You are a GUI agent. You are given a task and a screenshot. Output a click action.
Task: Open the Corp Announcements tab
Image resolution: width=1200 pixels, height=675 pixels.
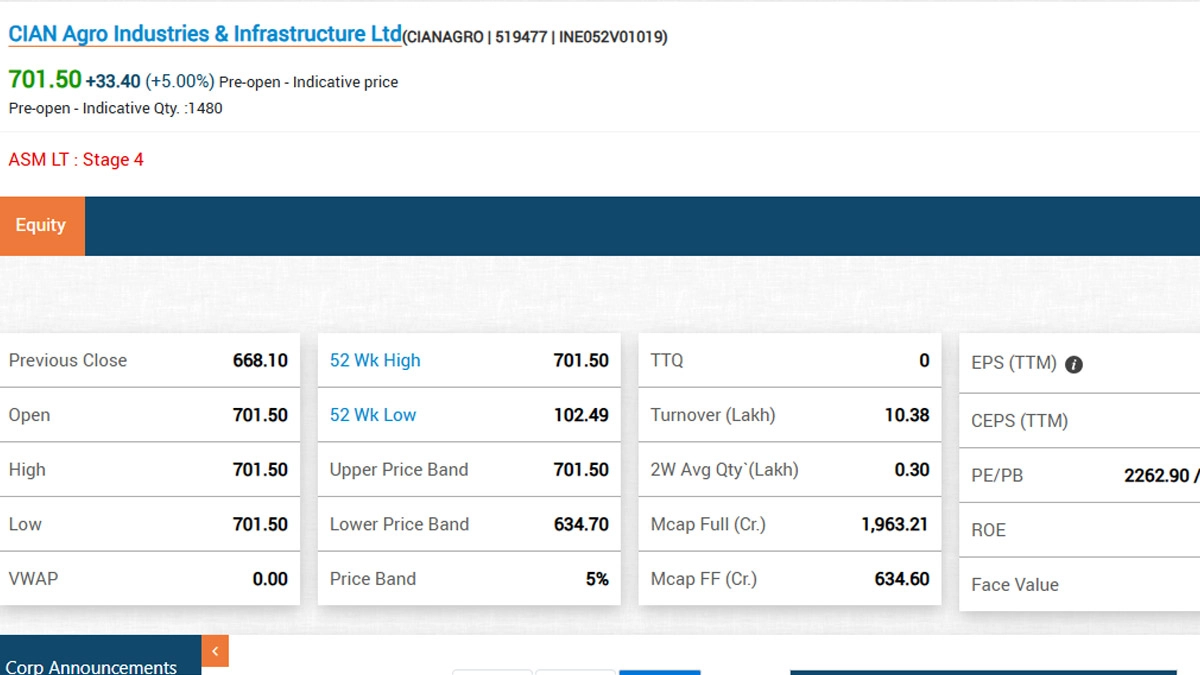(91, 665)
